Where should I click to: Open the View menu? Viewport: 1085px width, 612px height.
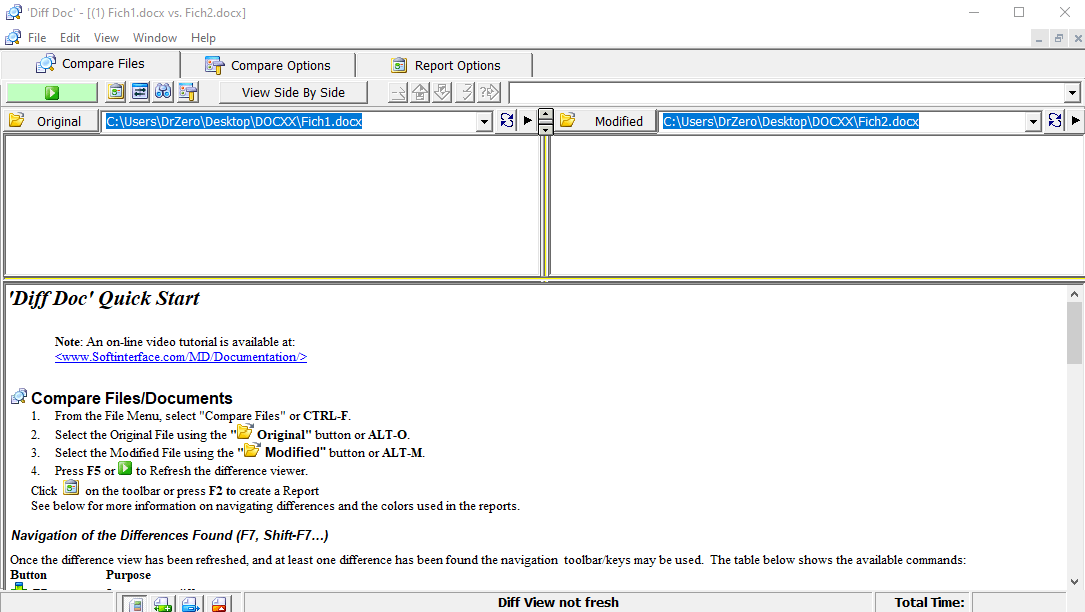[x=107, y=37]
